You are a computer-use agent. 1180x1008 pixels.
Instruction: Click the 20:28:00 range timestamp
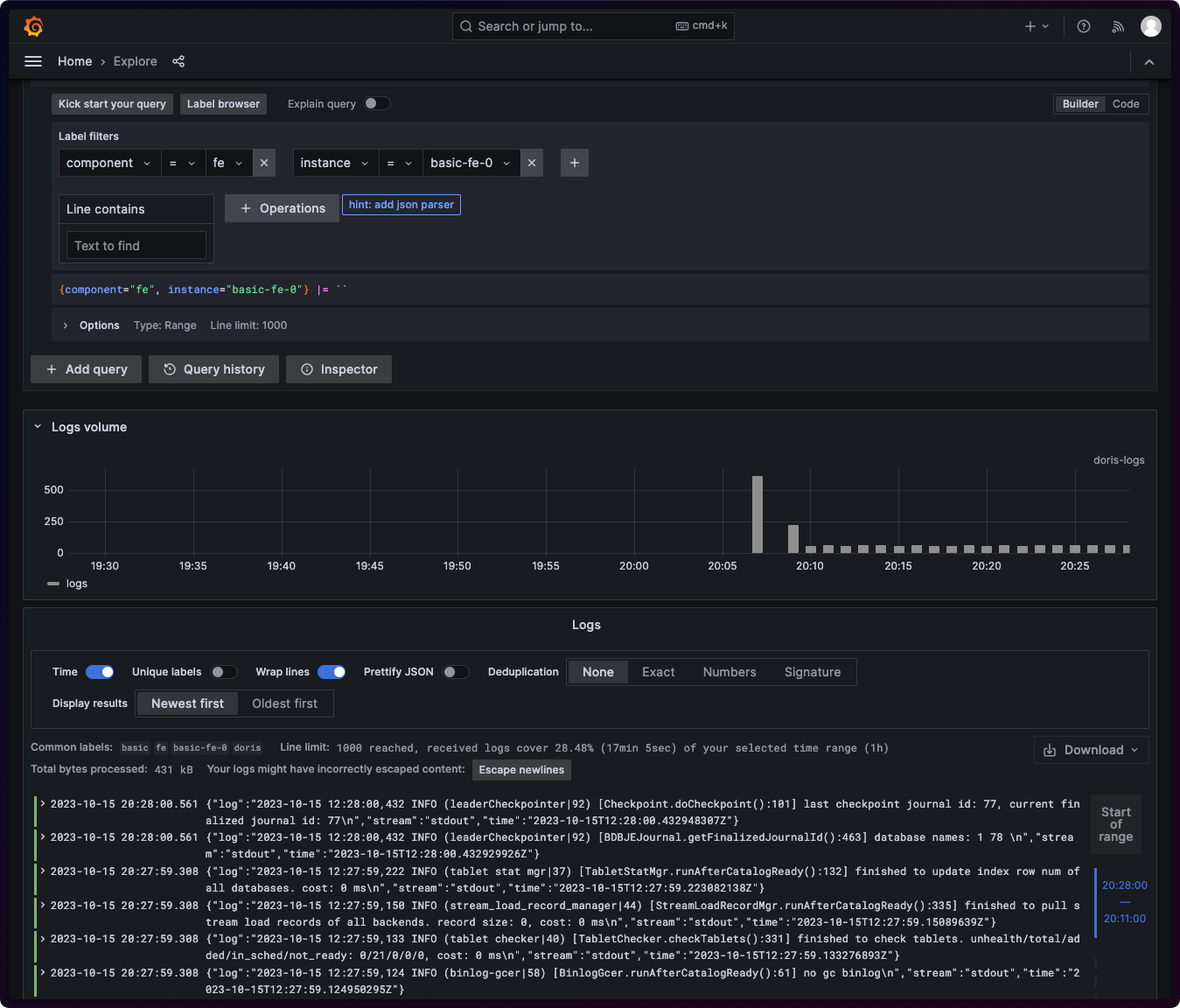[x=1125, y=885]
